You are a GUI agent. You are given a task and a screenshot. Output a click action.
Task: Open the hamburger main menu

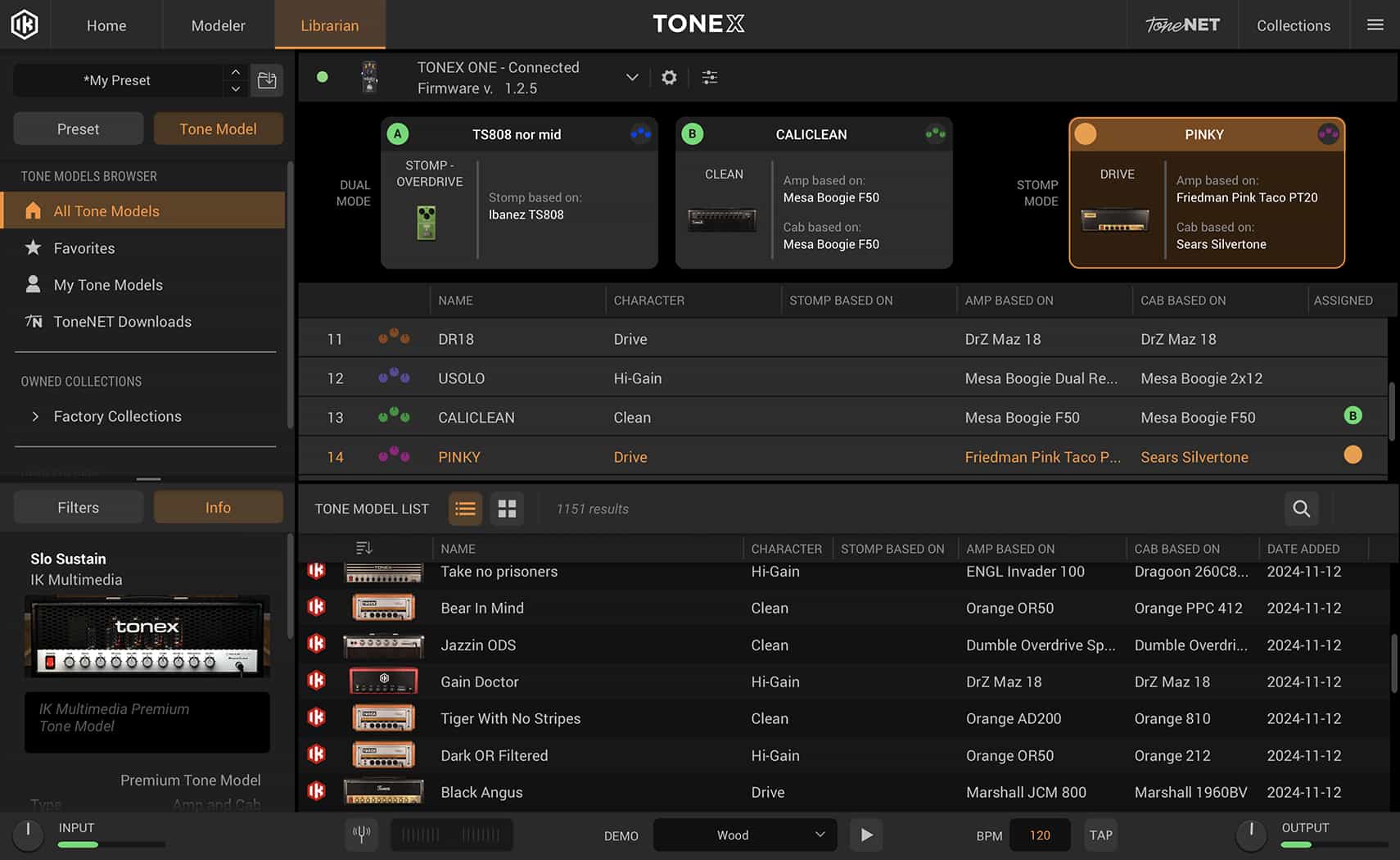[1375, 25]
